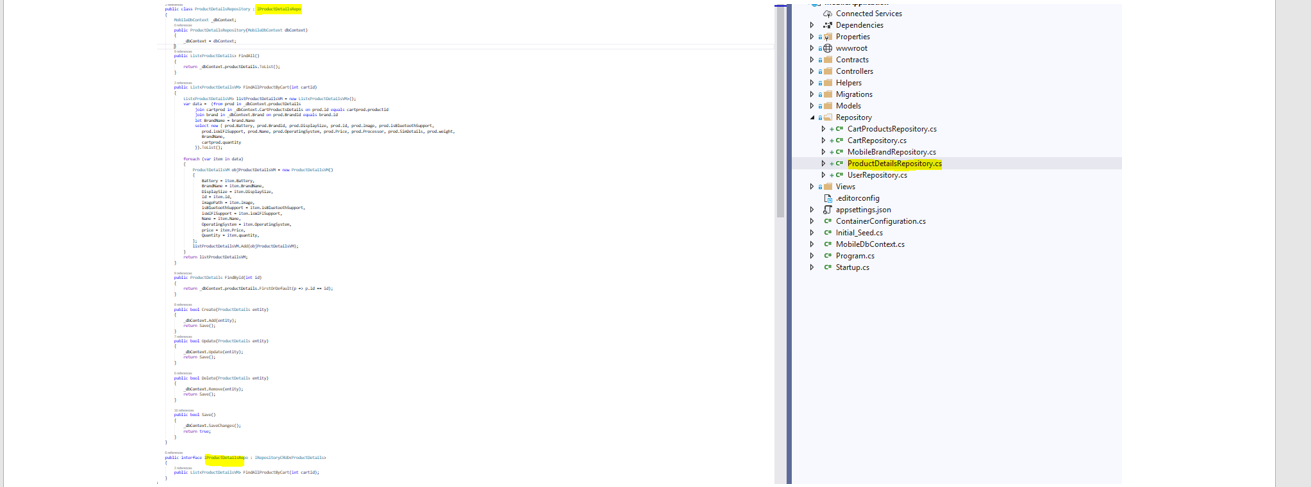
Task: Expand the Helpers folder
Action: click(812, 83)
